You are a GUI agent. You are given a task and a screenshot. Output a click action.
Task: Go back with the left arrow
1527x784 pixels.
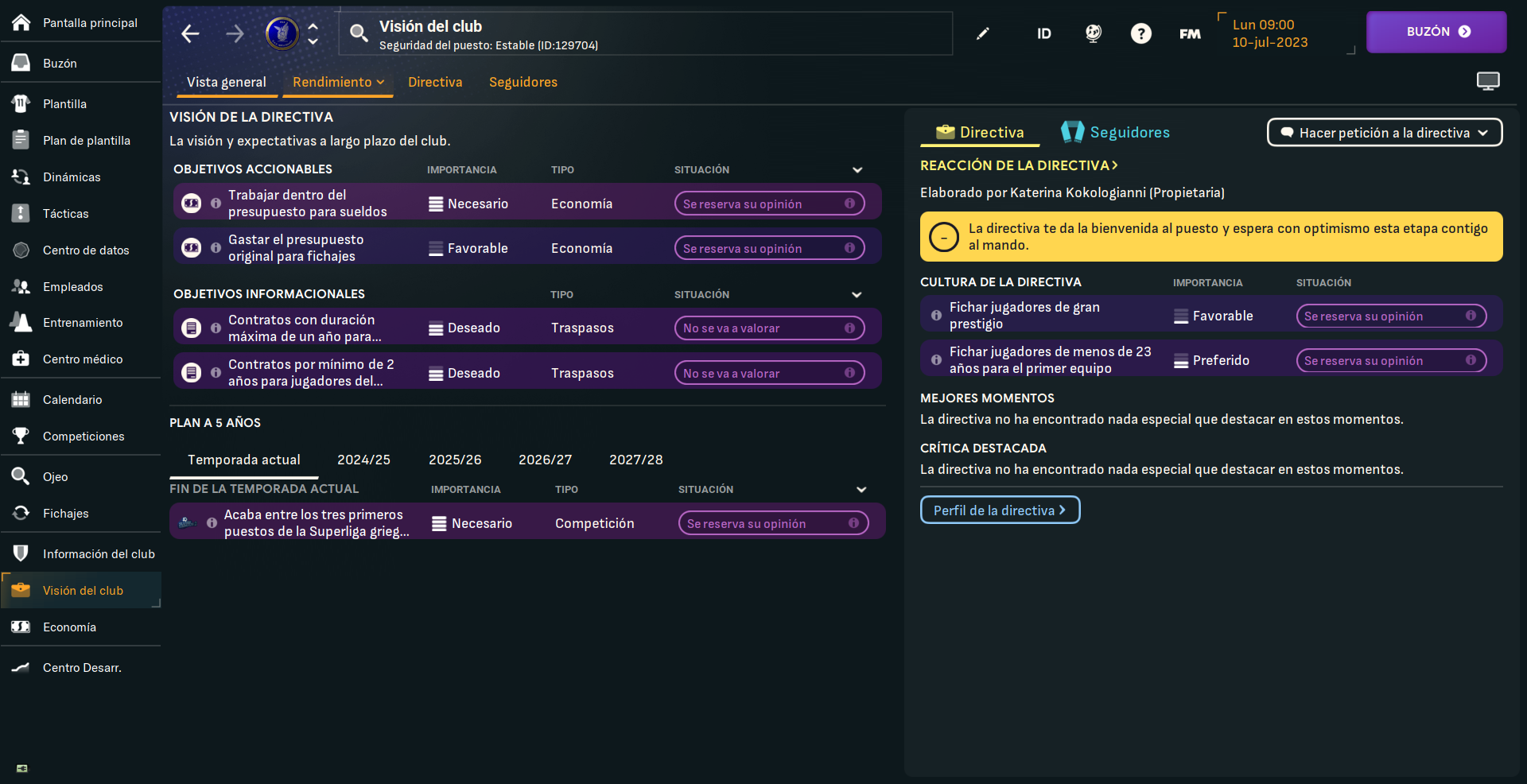coord(190,33)
